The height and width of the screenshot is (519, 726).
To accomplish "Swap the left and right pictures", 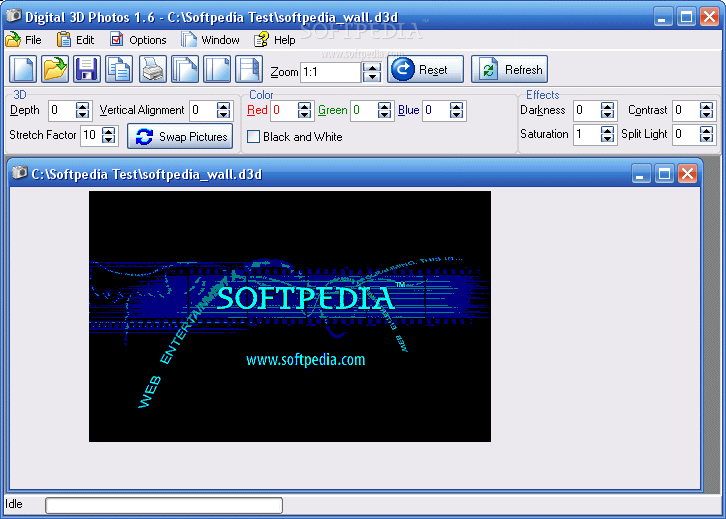I will (180, 137).
